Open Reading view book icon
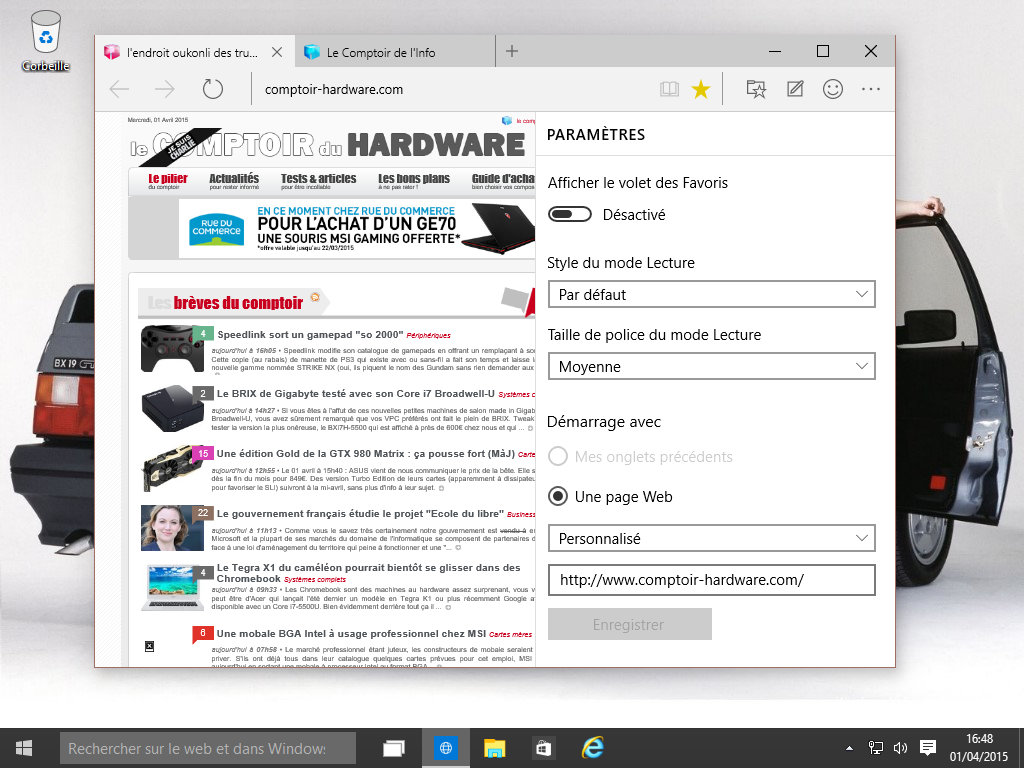 tap(669, 89)
